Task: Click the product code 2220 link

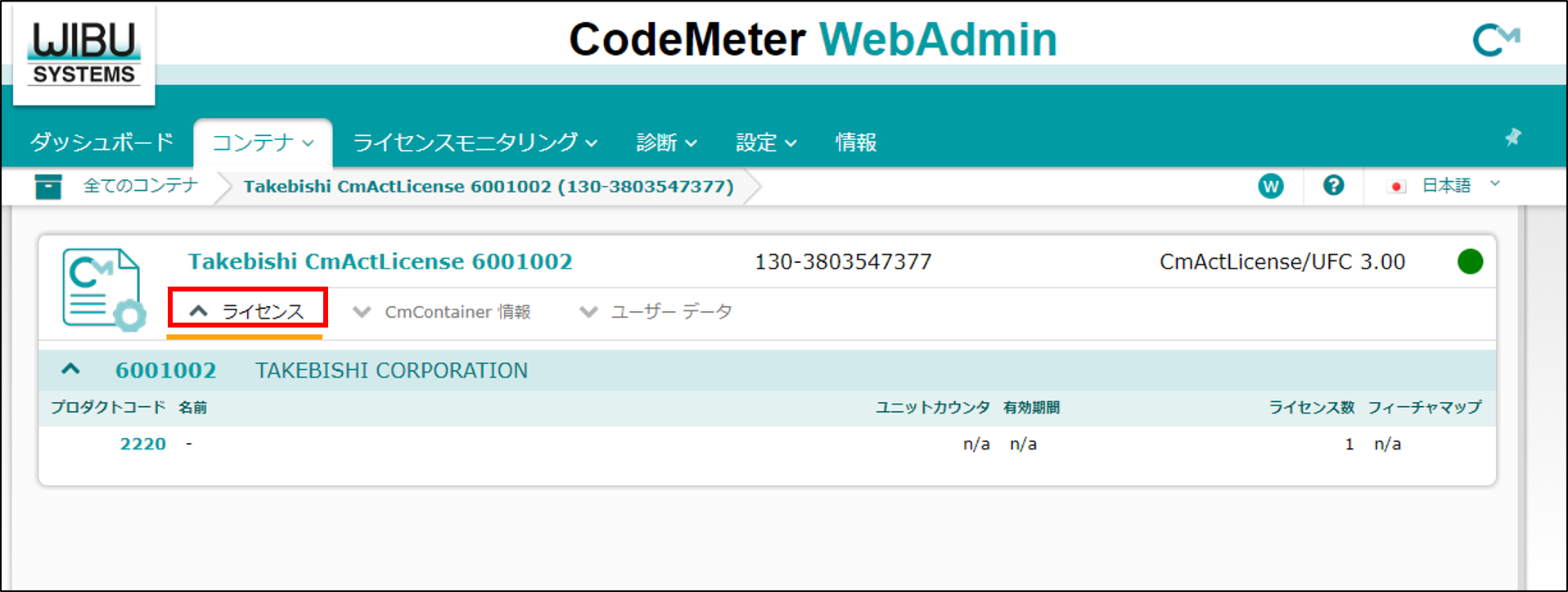Action: click(143, 444)
